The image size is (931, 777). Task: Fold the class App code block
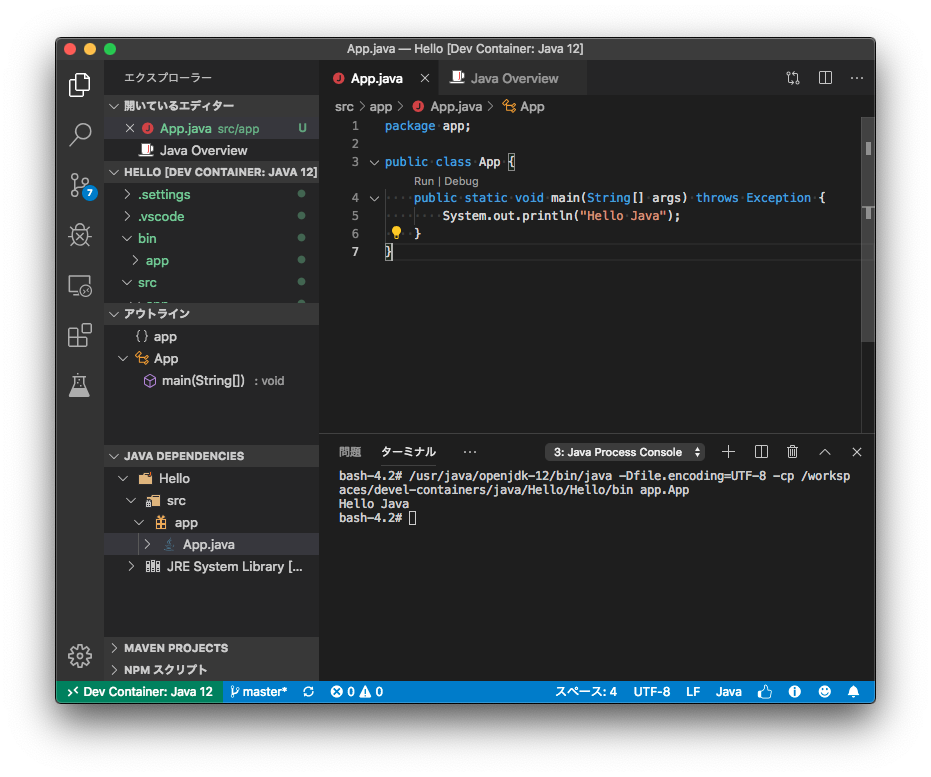tap(374, 162)
